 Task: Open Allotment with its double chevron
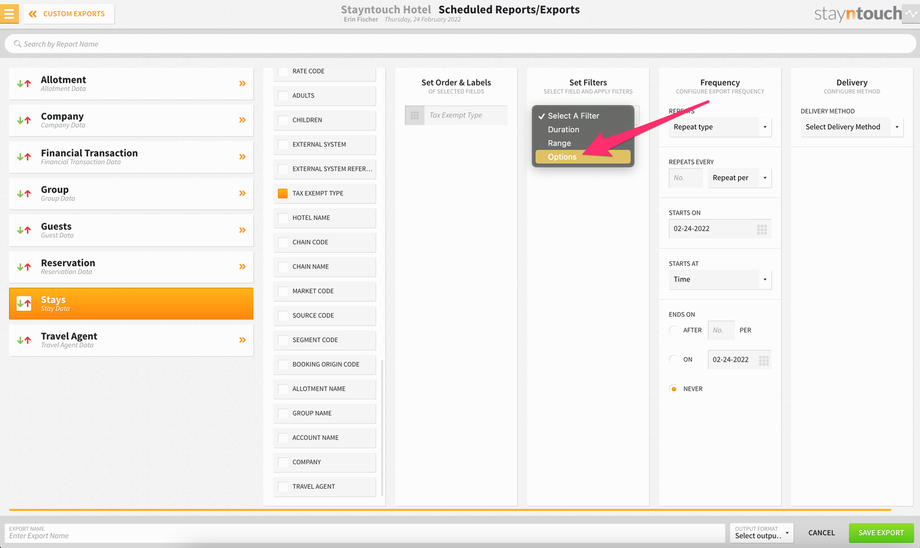[242, 84]
